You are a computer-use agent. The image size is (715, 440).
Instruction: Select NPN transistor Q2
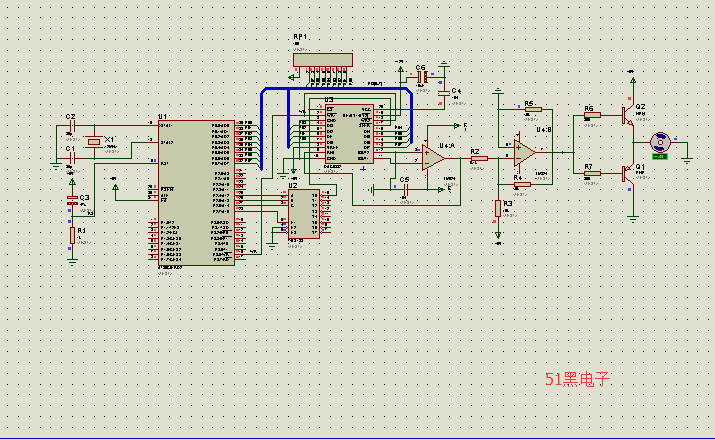click(x=628, y=115)
